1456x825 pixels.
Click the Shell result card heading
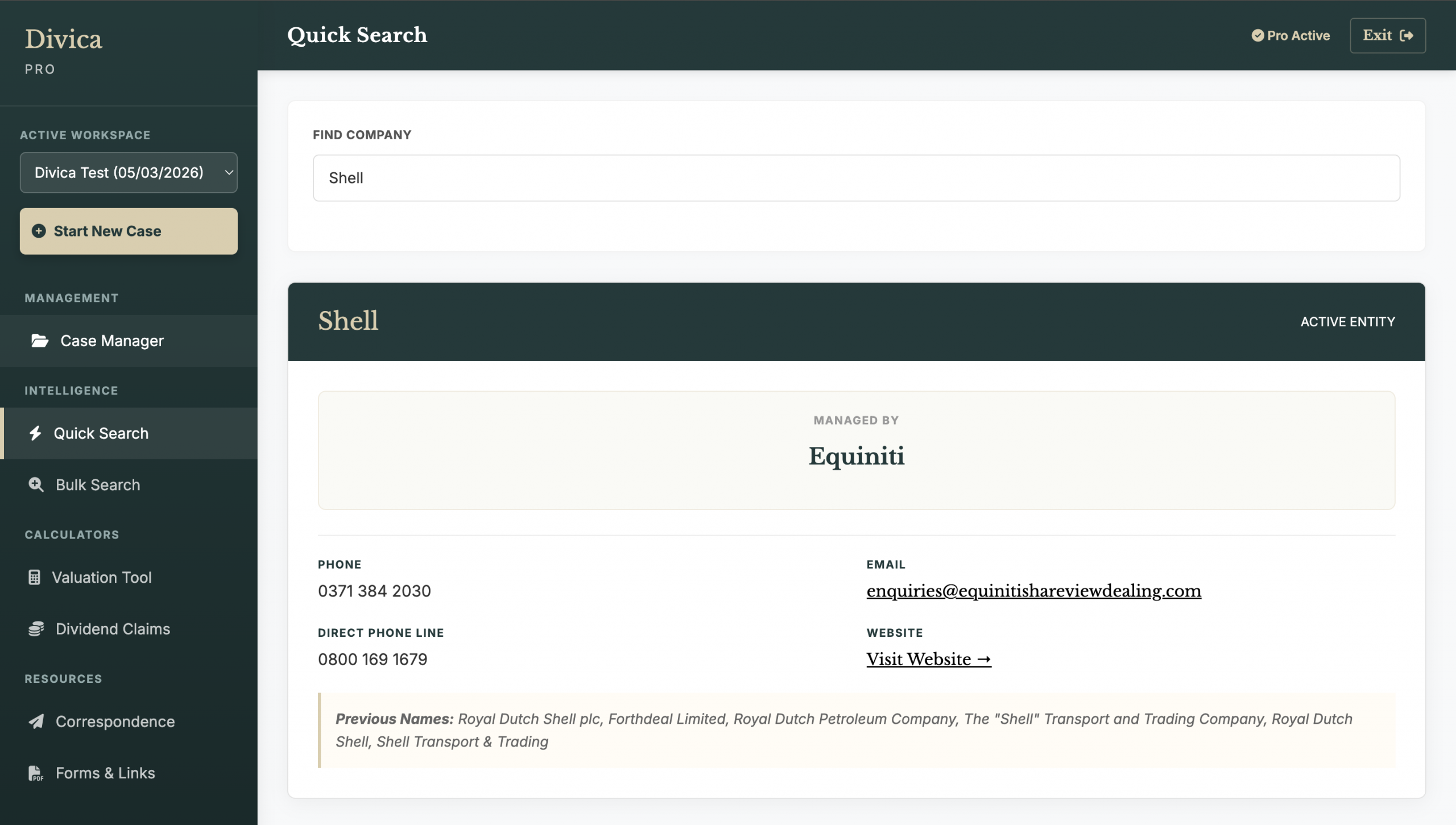point(348,321)
